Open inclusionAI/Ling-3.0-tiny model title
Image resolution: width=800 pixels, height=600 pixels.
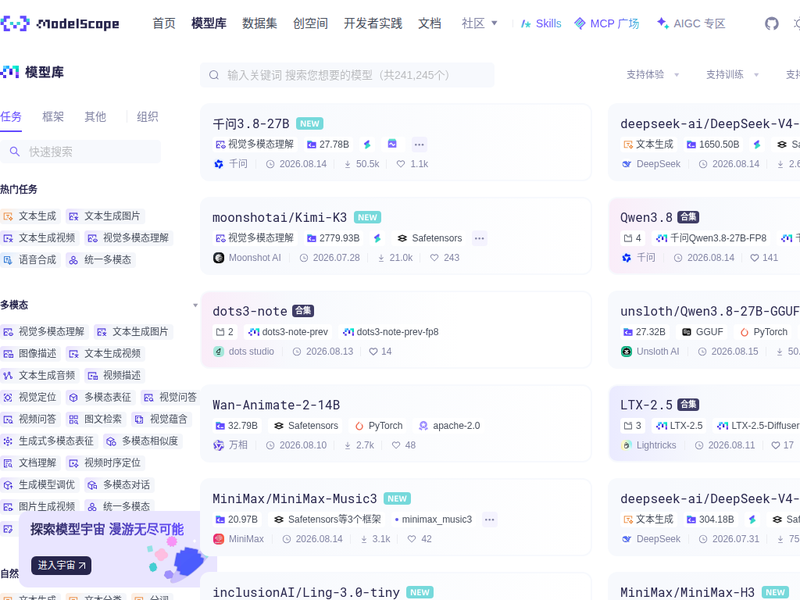coord(306,592)
